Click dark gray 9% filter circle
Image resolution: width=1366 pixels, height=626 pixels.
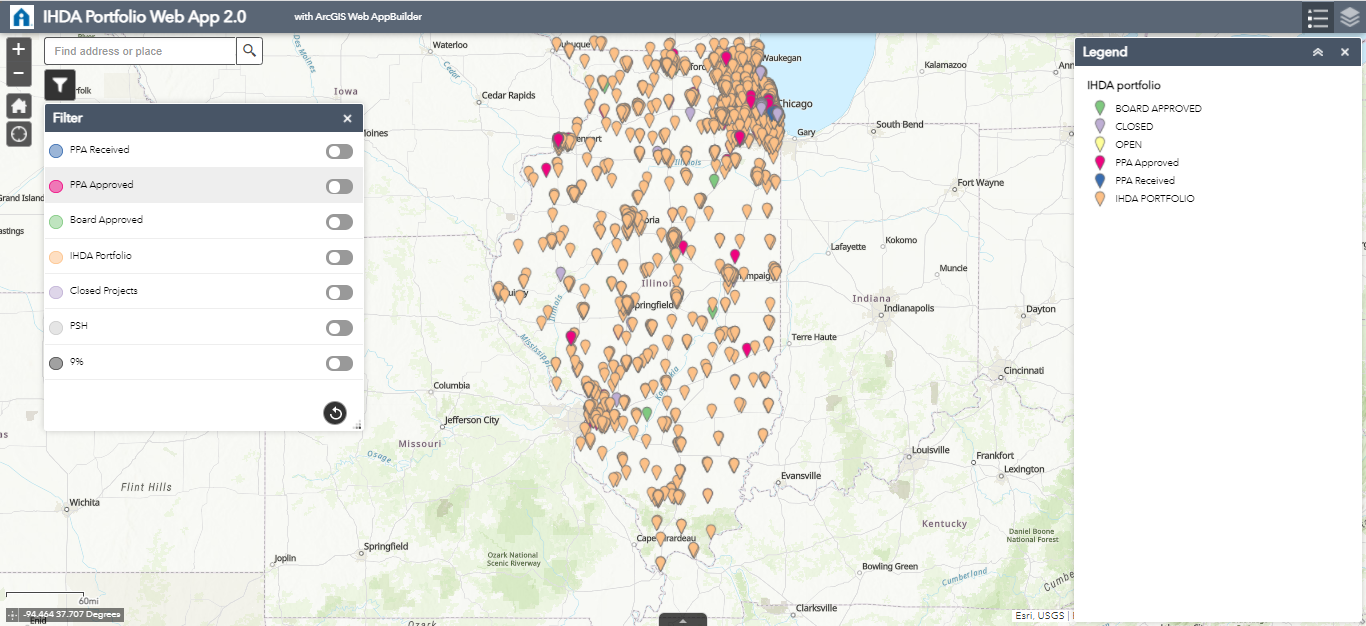coord(56,363)
